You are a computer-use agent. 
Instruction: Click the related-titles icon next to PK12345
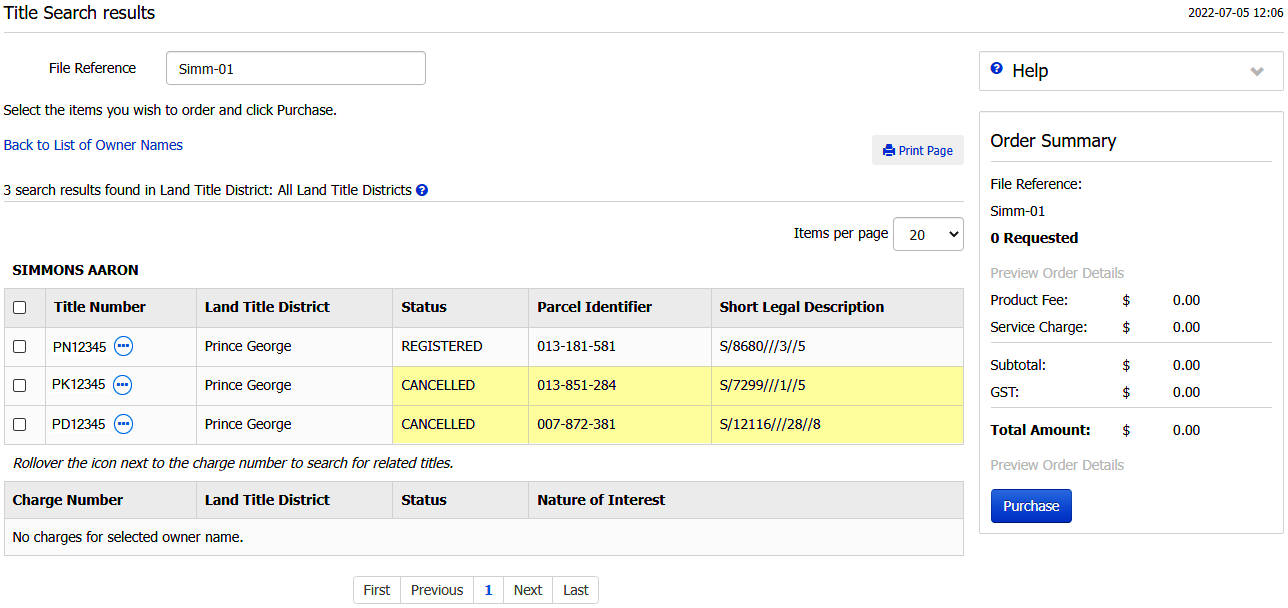122,385
